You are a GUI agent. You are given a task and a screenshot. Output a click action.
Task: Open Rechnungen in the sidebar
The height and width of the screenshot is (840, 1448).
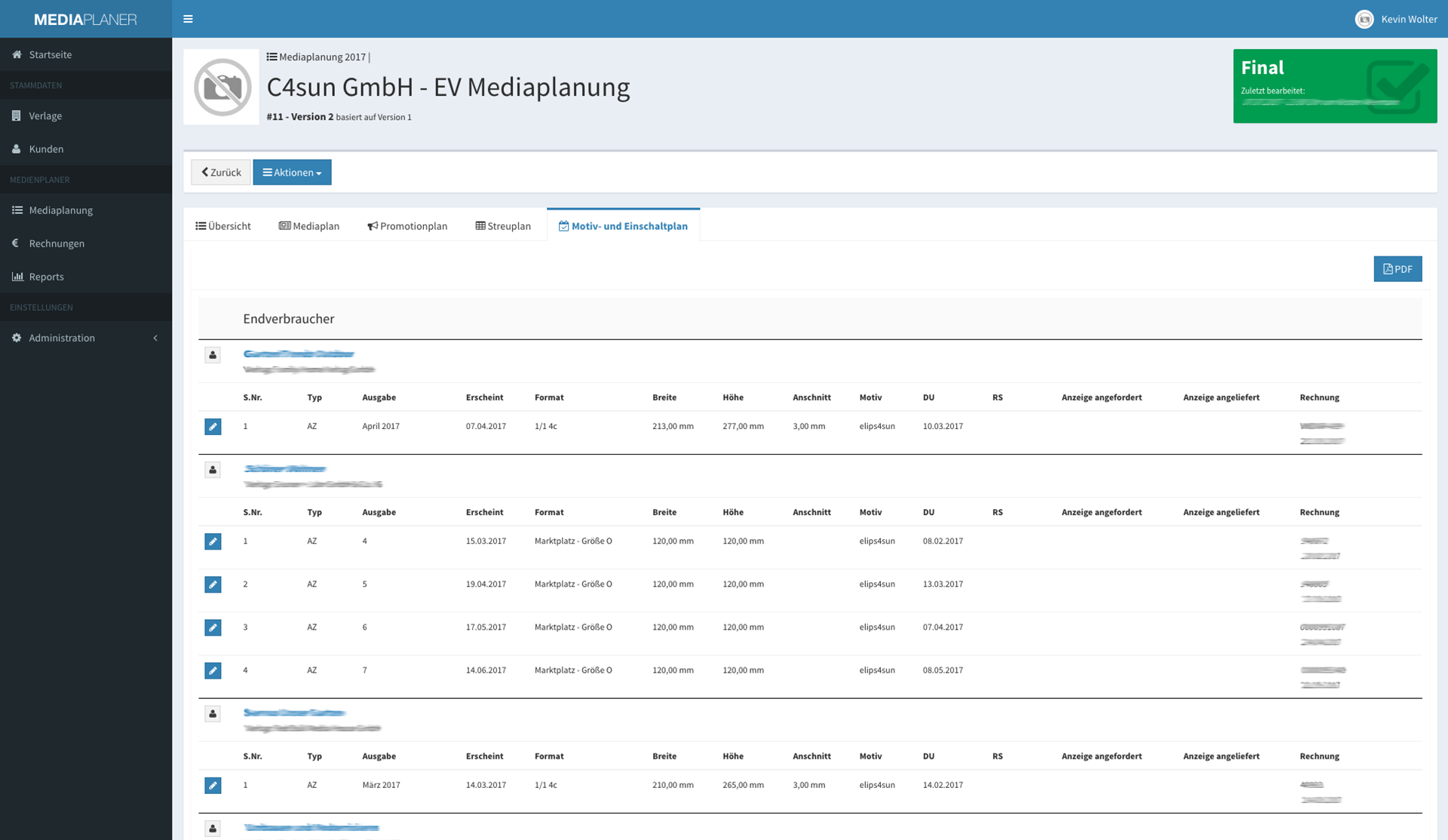(x=86, y=243)
